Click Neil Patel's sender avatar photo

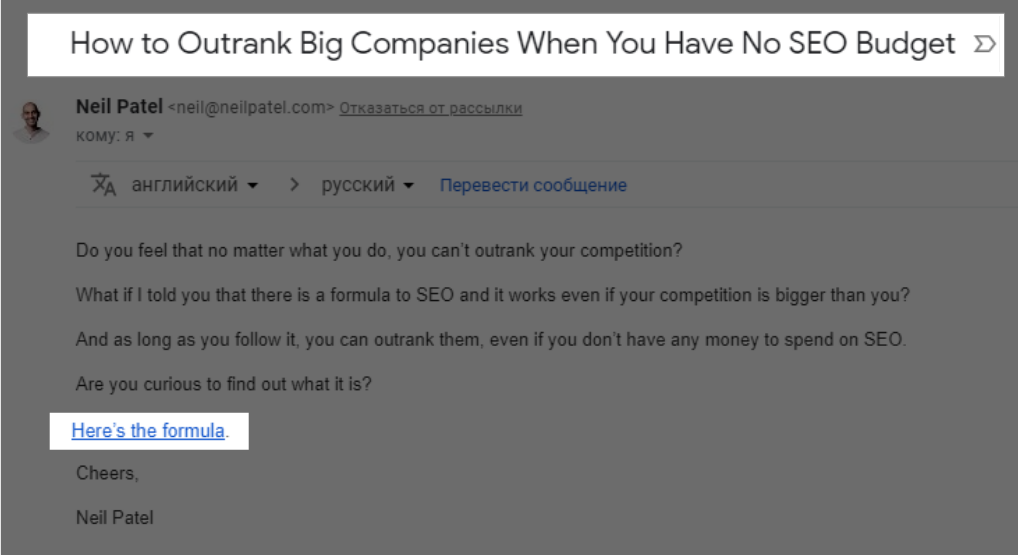(31, 121)
